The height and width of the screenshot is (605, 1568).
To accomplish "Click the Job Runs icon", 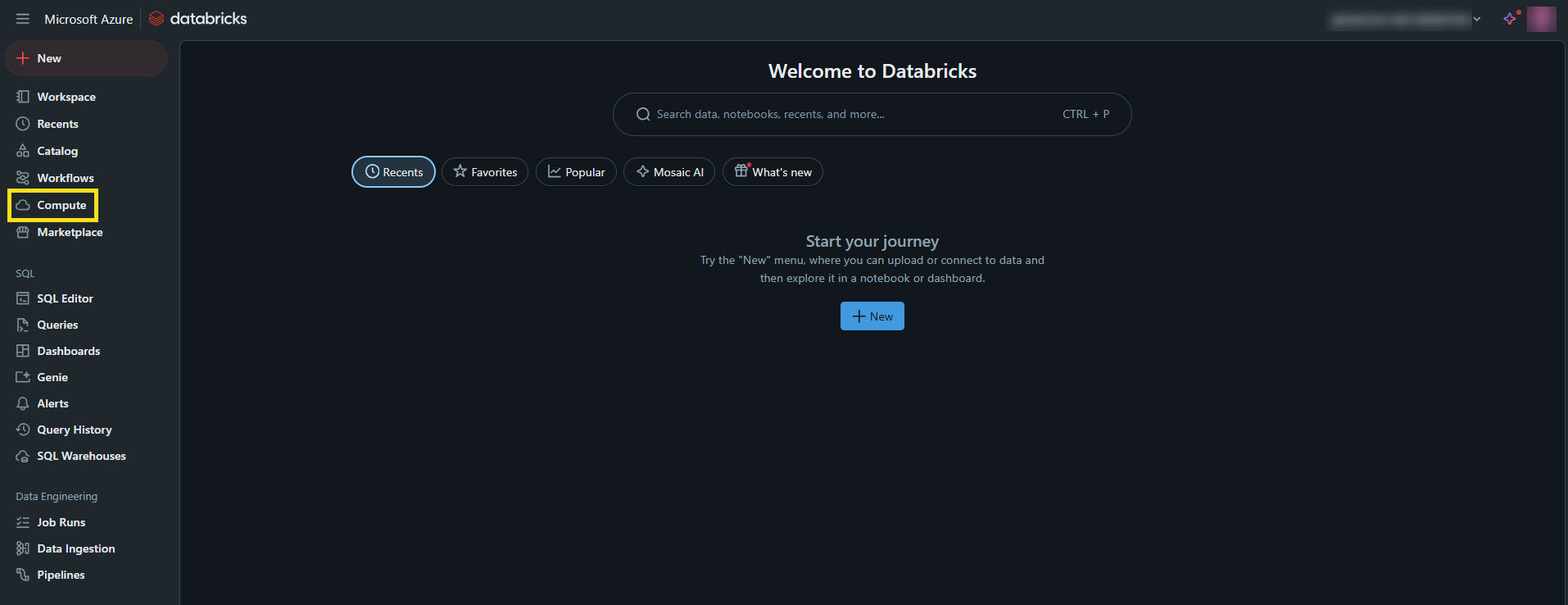I will (x=23, y=522).
